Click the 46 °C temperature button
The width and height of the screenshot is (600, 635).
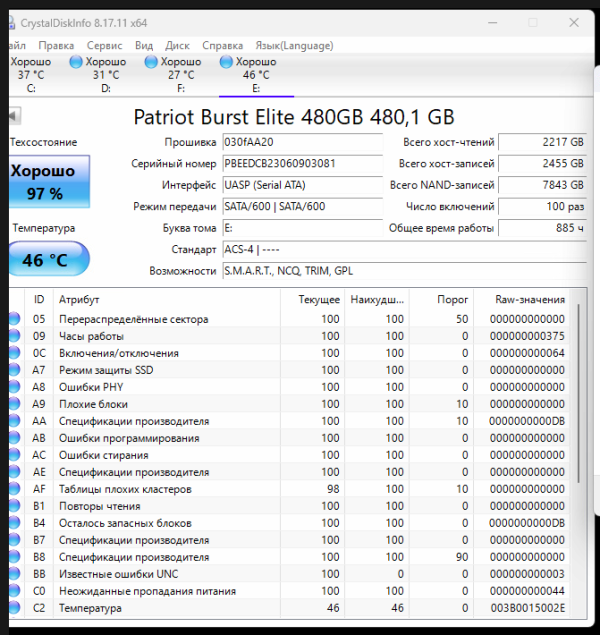point(44,260)
